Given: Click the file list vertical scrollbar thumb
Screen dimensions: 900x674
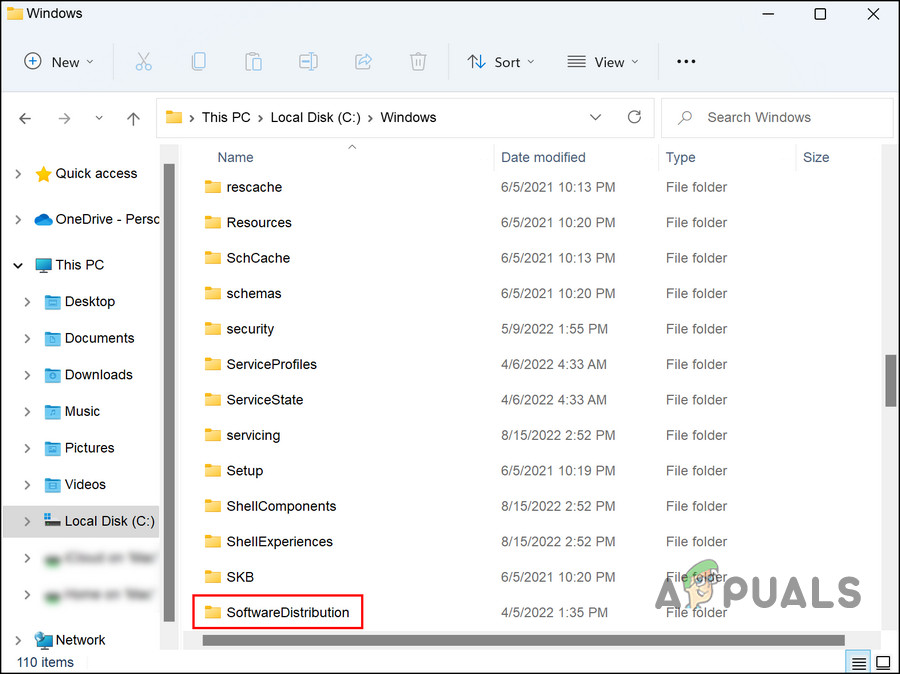Looking at the screenshot, I should click(x=890, y=380).
